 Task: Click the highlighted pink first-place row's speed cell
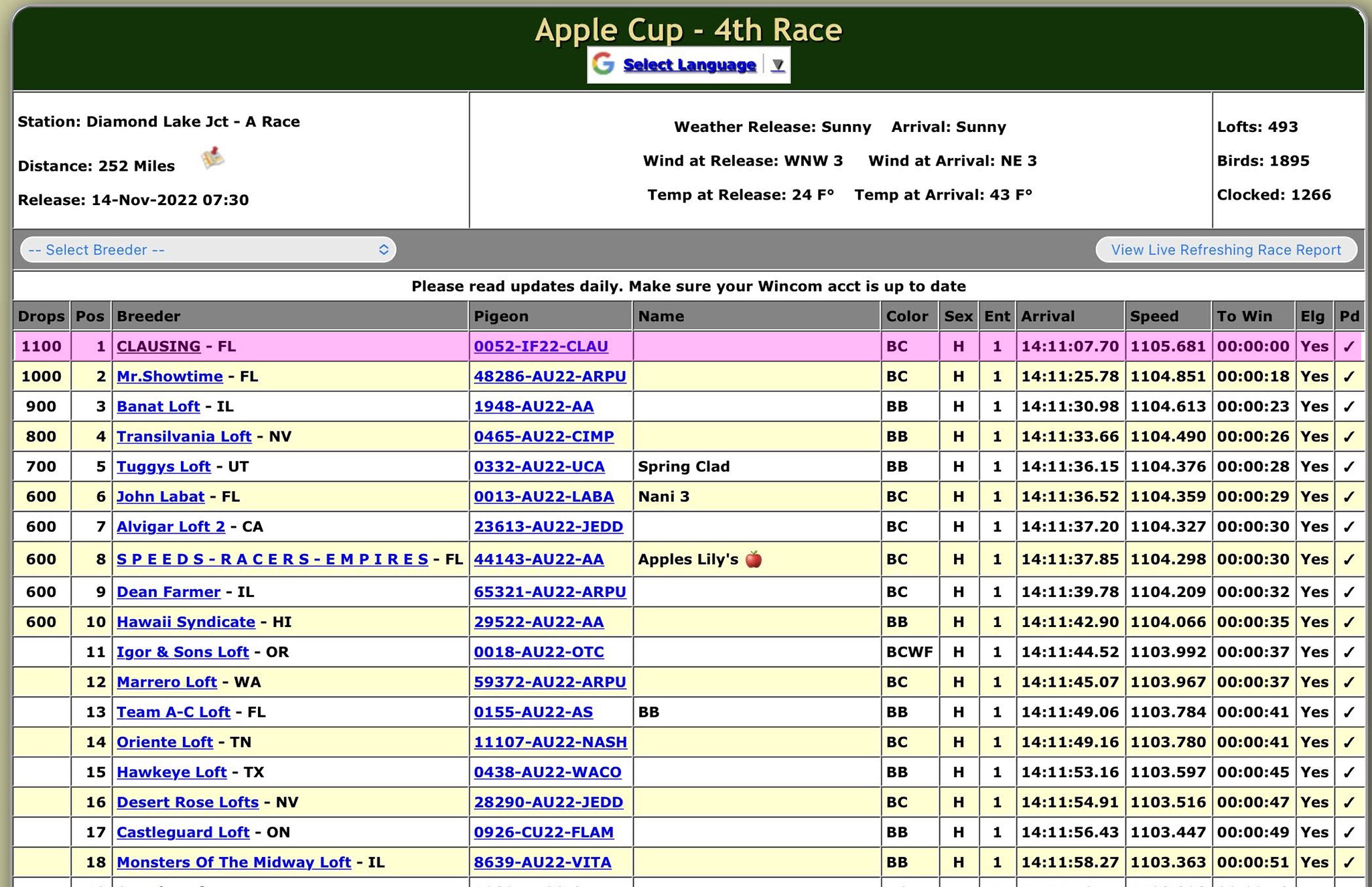[x=1168, y=346]
